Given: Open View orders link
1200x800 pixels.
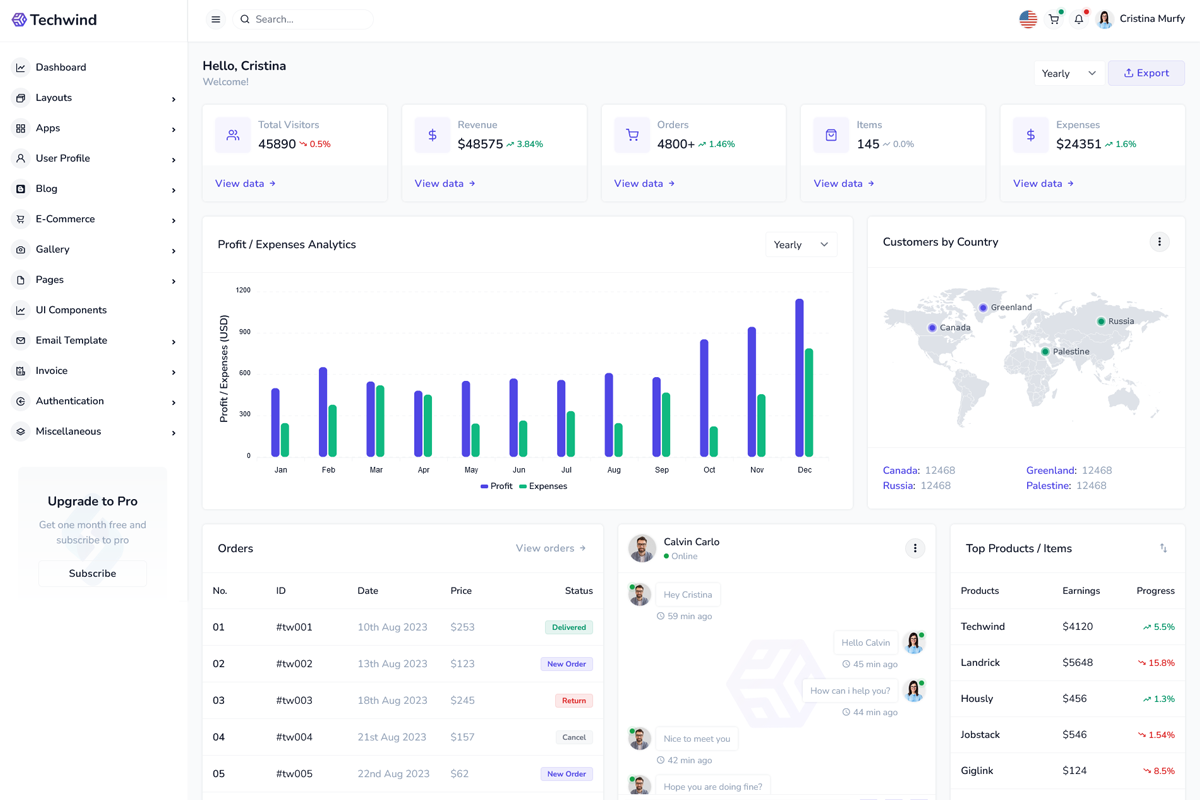Looking at the screenshot, I should tap(550, 548).
